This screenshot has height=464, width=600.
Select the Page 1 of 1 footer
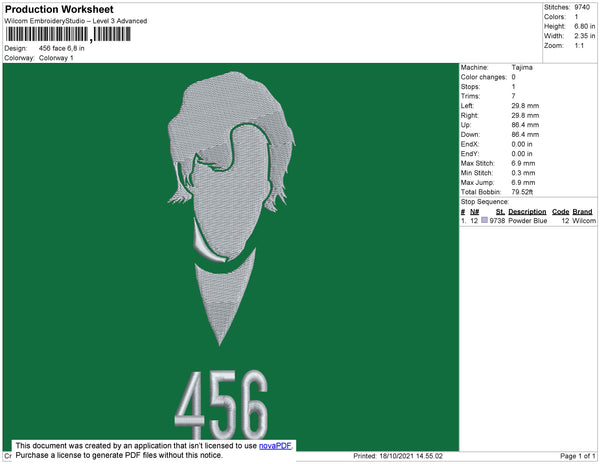pos(577,456)
